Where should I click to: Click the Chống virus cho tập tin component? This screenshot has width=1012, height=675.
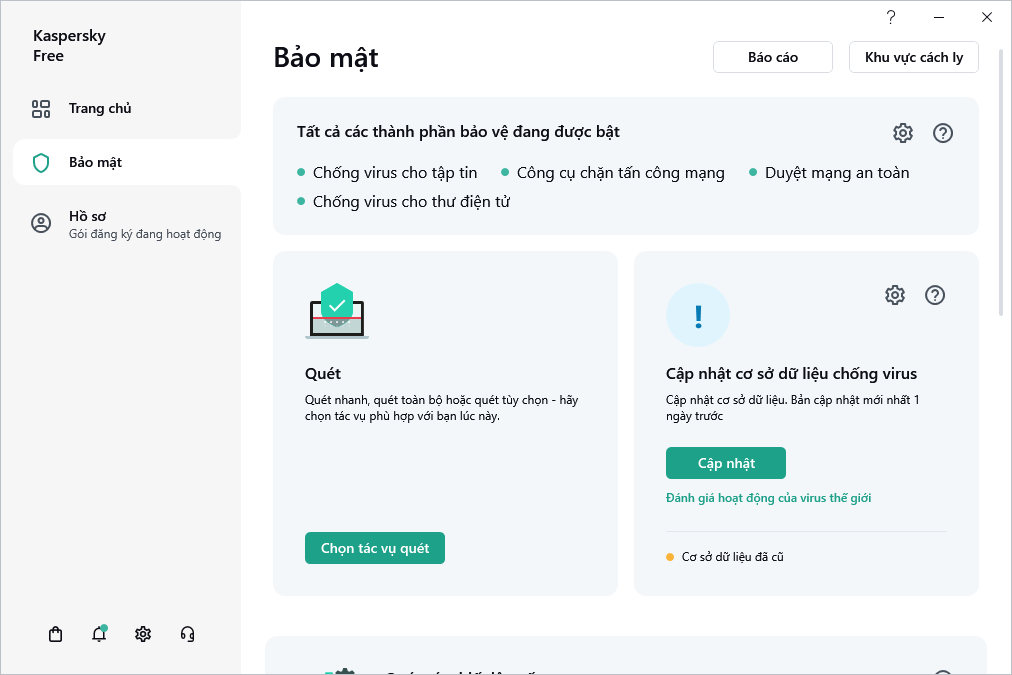click(x=395, y=173)
